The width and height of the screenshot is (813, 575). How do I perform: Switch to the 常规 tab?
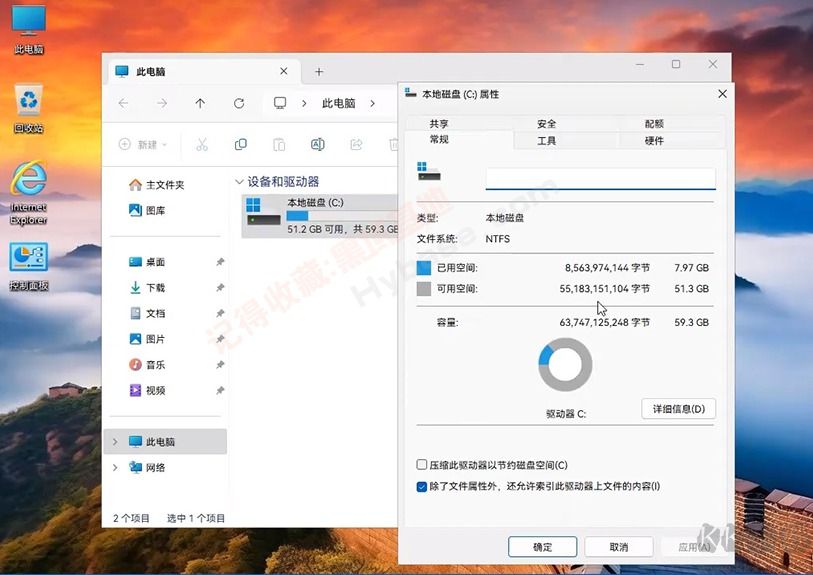(439, 139)
